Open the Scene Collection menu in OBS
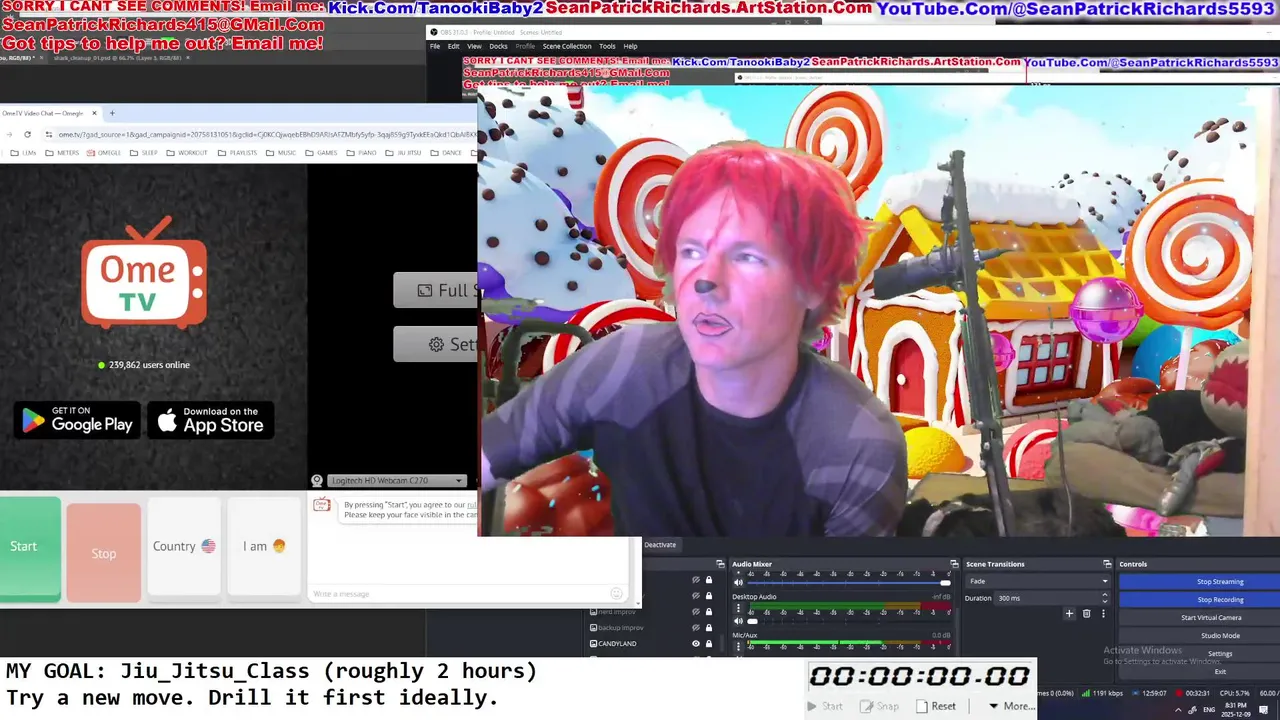This screenshot has height=720, width=1280. 567,46
